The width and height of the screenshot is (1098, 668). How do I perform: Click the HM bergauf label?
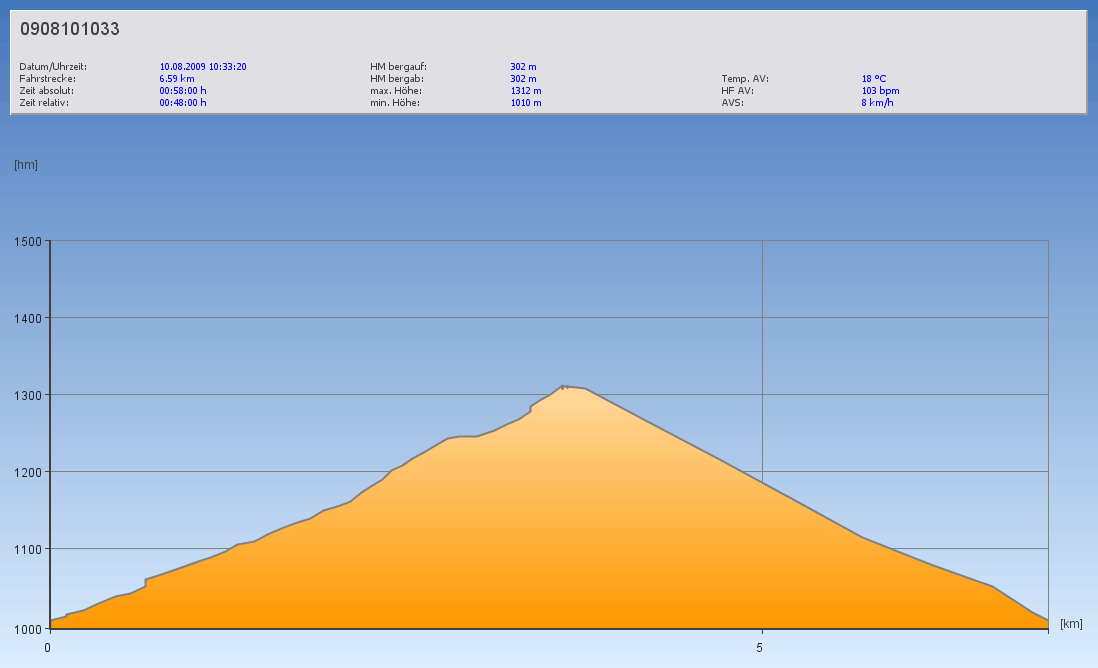pos(398,67)
